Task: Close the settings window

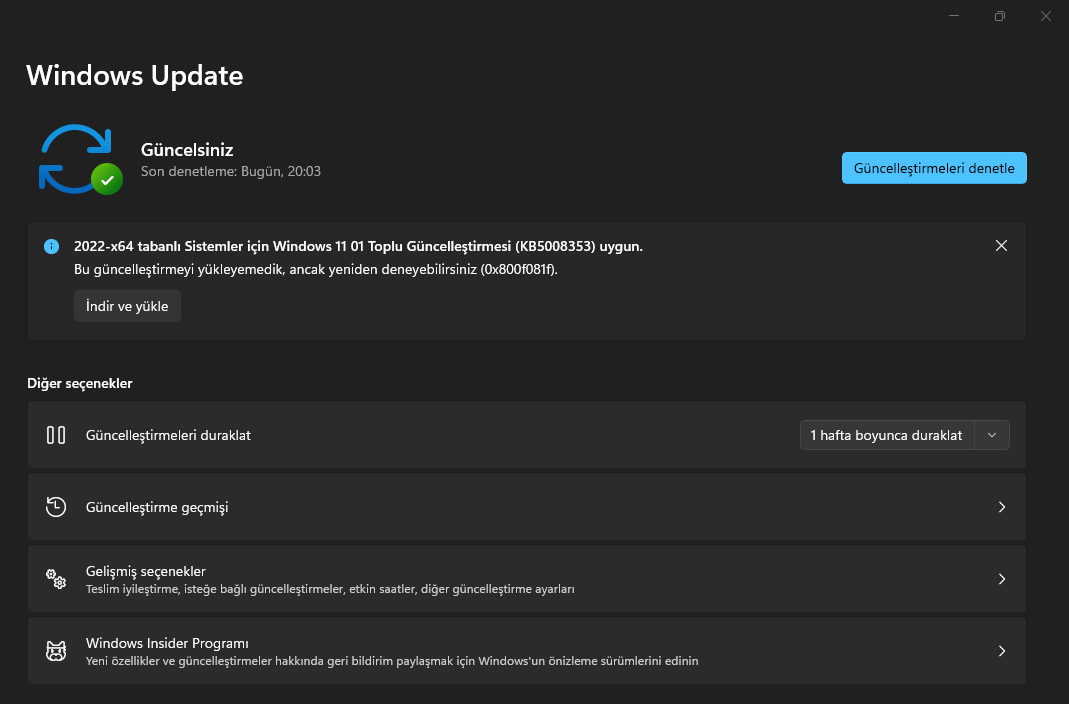Action: pyautogui.click(x=1045, y=16)
